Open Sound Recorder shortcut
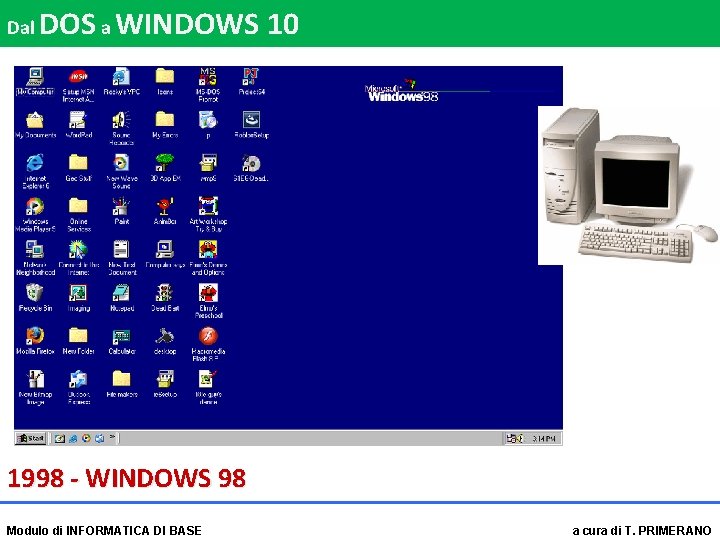This screenshot has height=540, width=720. (121, 129)
